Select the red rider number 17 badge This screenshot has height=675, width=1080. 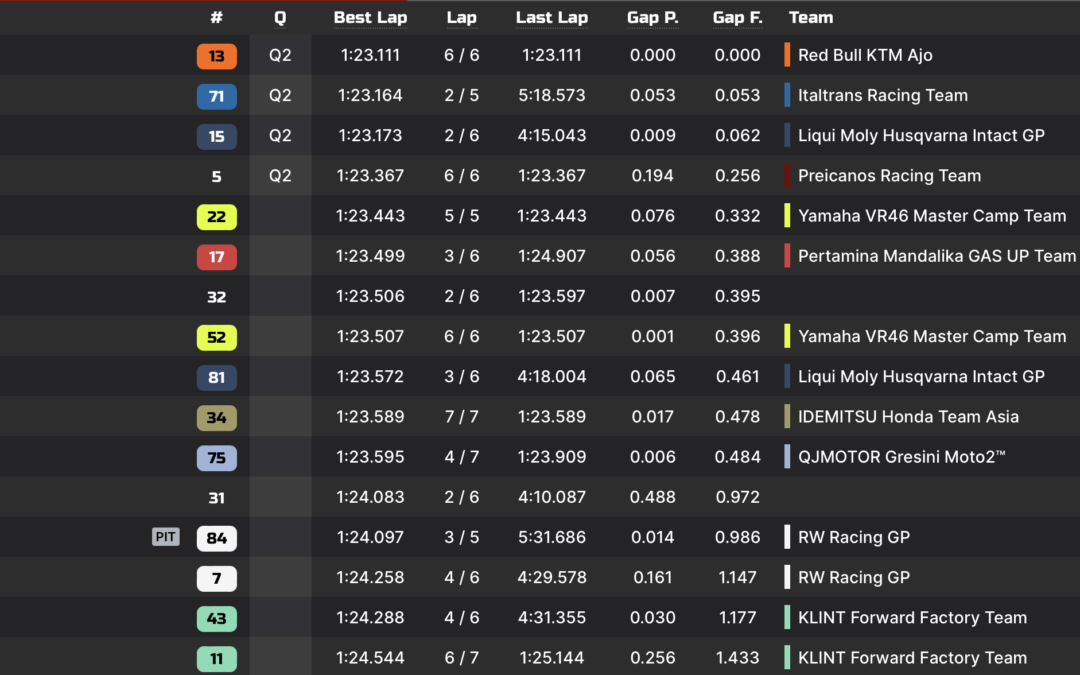[x=216, y=257]
